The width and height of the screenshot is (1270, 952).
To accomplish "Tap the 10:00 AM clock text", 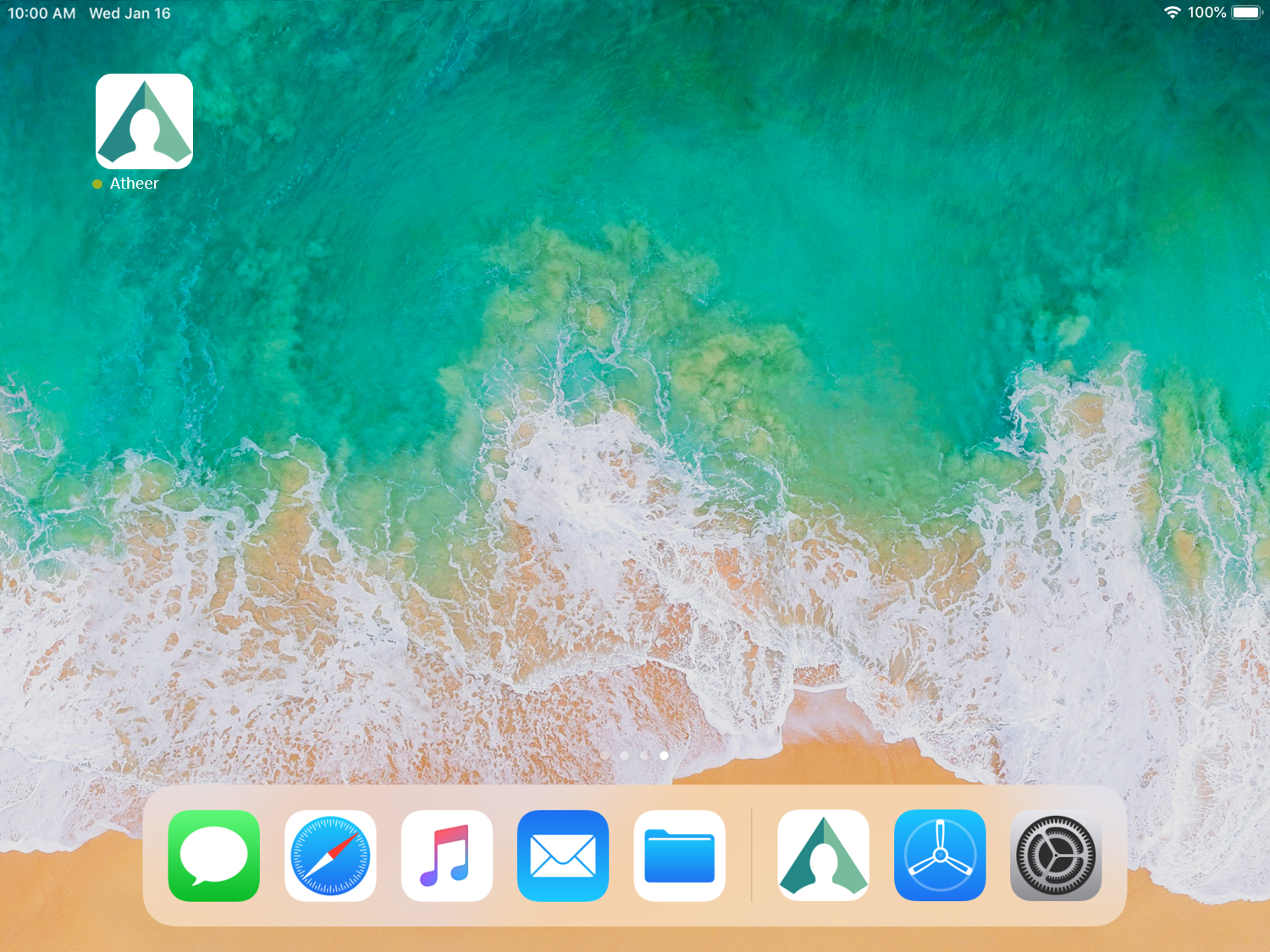I will pos(41,14).
